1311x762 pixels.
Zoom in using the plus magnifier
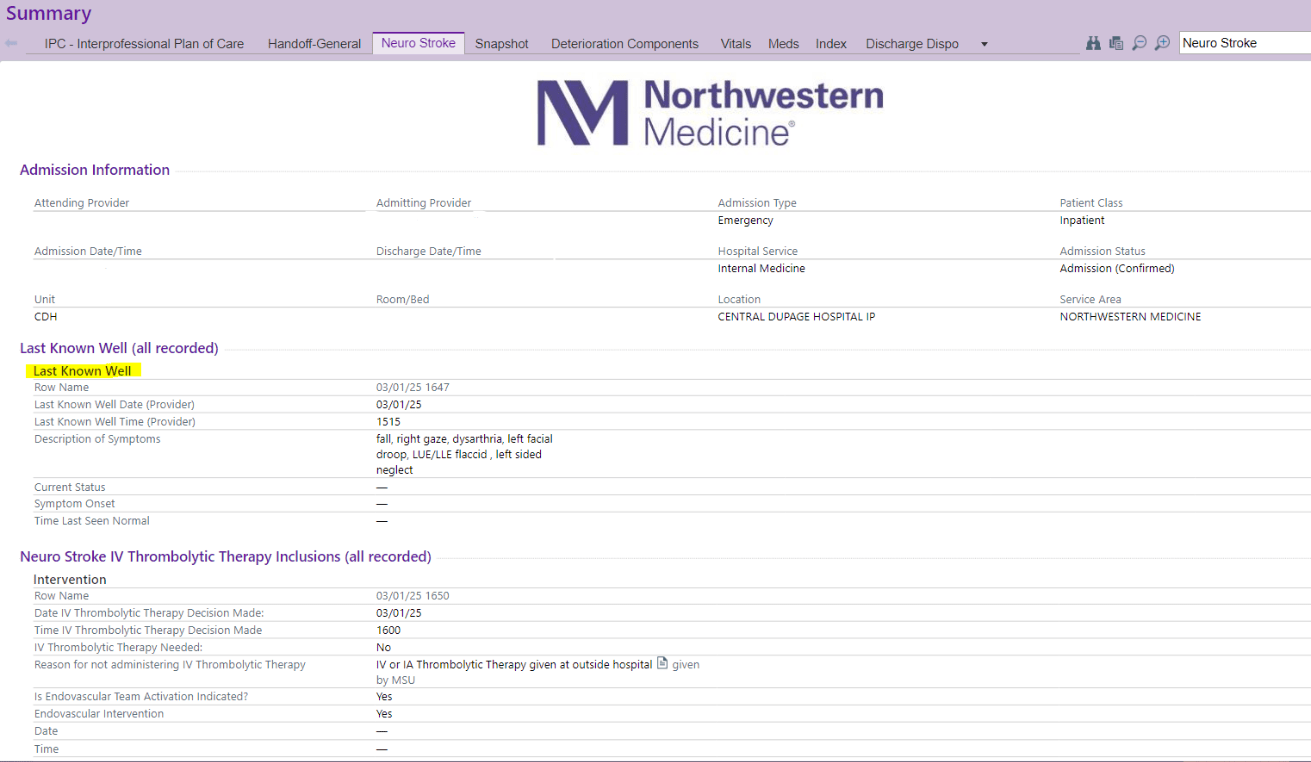[x=1162, y=43]
